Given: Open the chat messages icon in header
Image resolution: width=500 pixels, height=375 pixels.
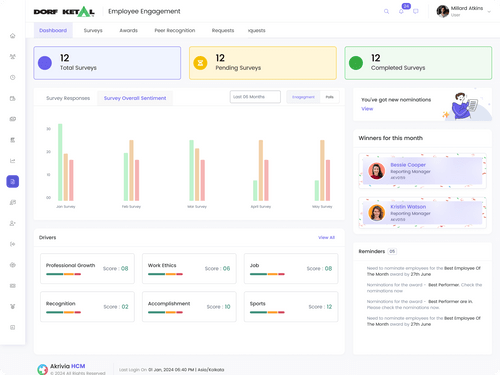Looking at the screenshot, I should click(416, 11).
